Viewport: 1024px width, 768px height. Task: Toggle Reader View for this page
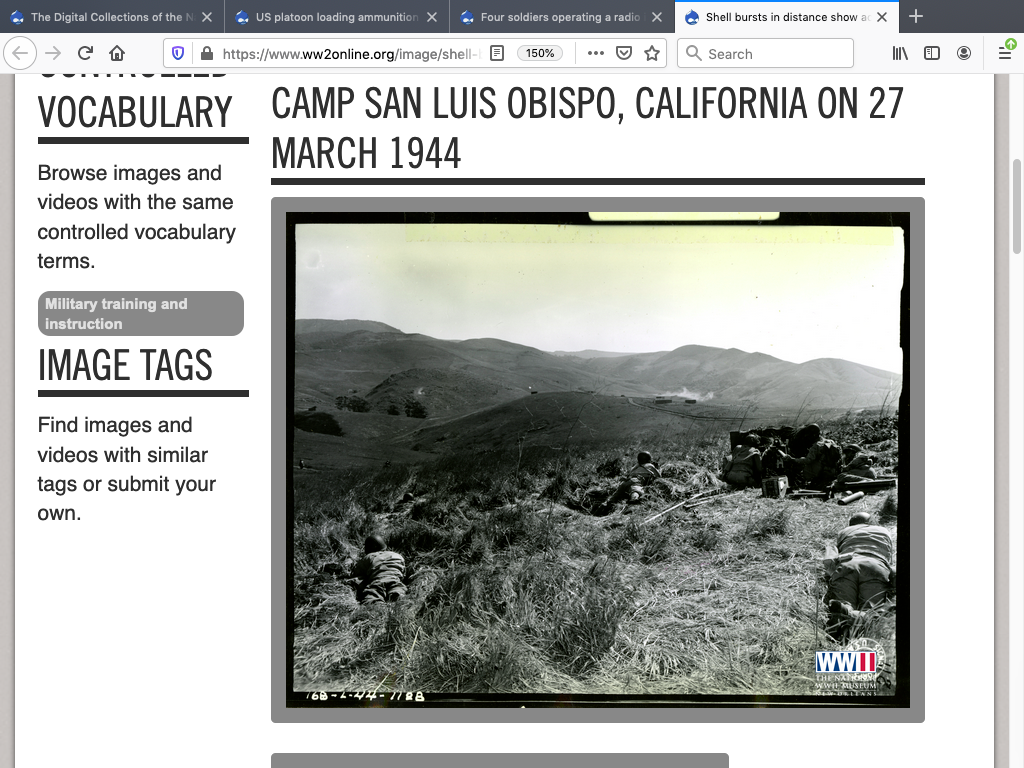coord(497,54)
